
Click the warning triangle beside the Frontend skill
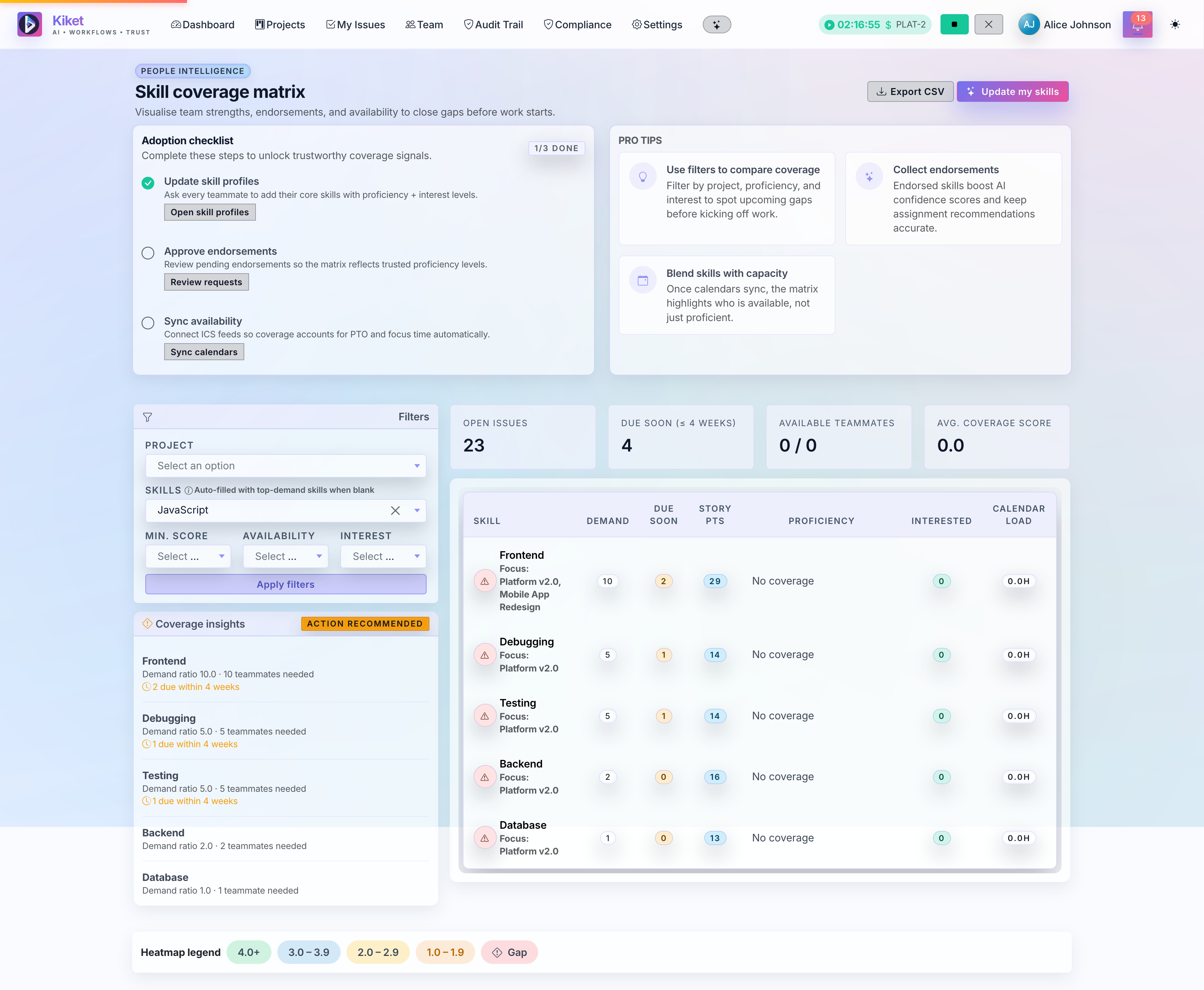[x=484, y=581]
